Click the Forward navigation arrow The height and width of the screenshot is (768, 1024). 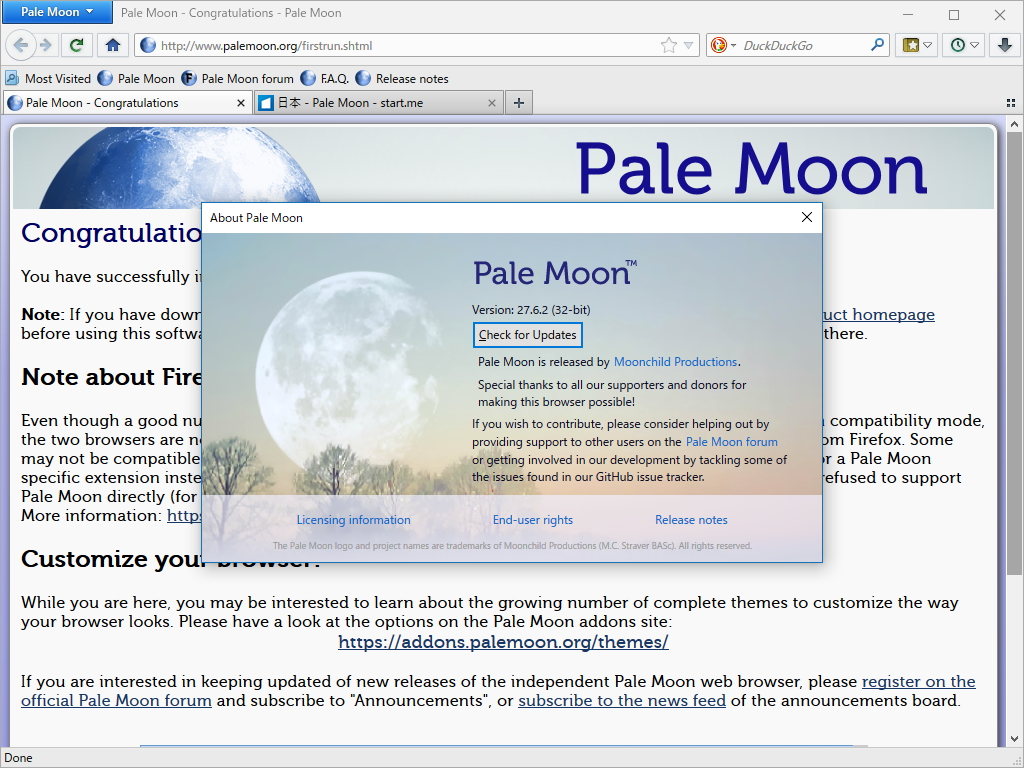44,45
